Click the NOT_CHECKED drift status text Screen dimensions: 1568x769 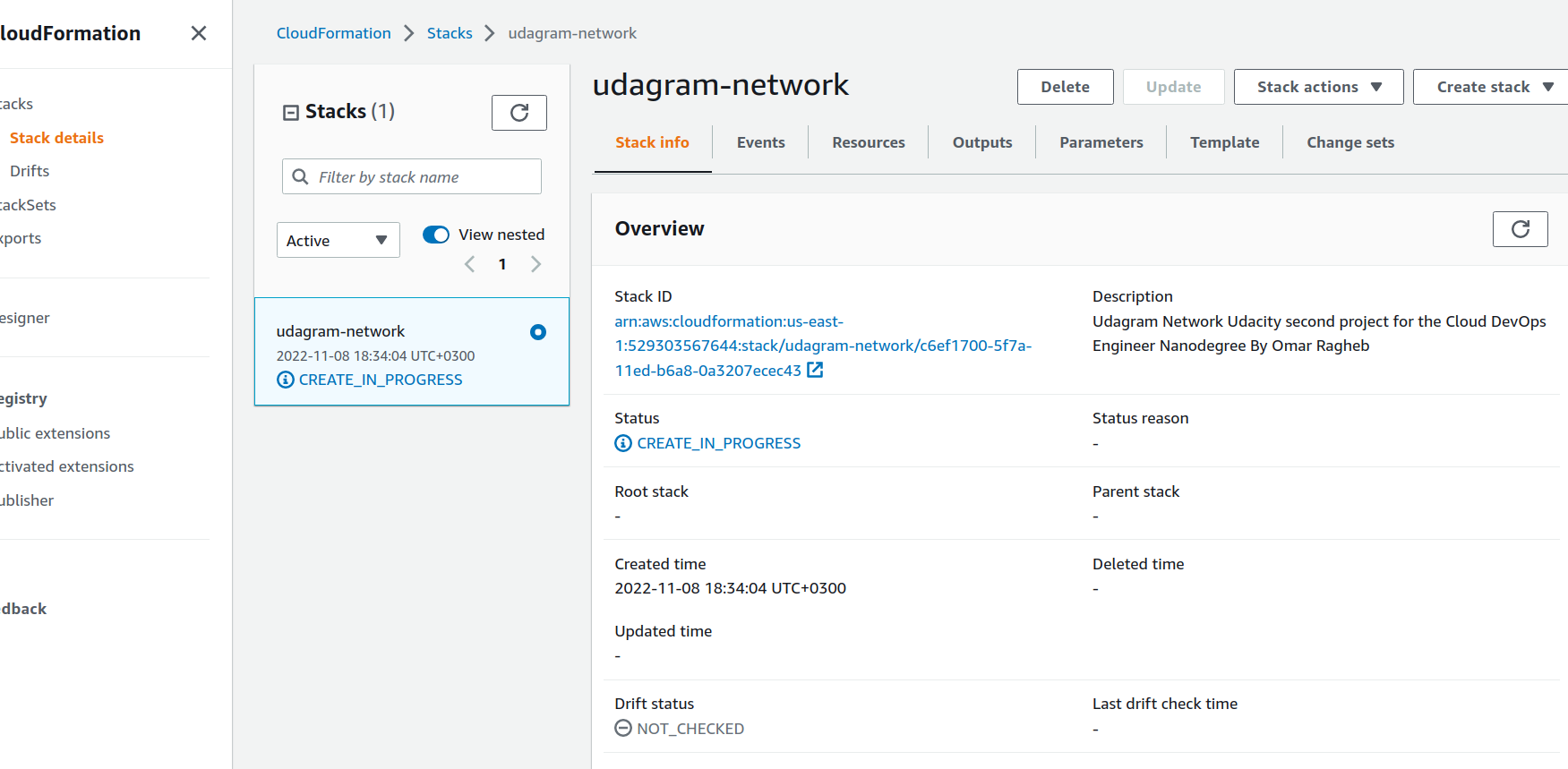(x=690, y=729)
